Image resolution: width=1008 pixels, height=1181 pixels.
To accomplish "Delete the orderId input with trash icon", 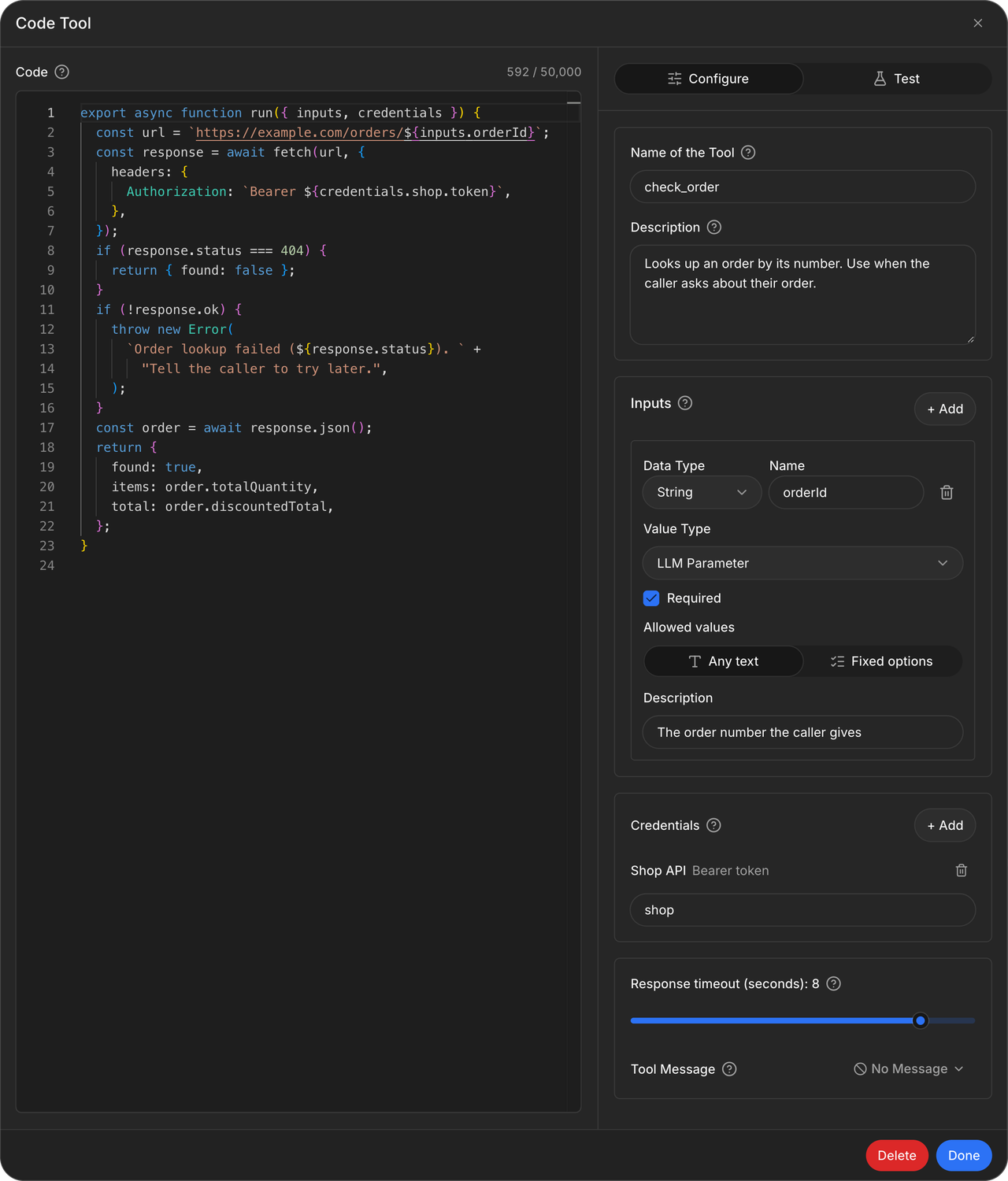I will pos(947,492).
